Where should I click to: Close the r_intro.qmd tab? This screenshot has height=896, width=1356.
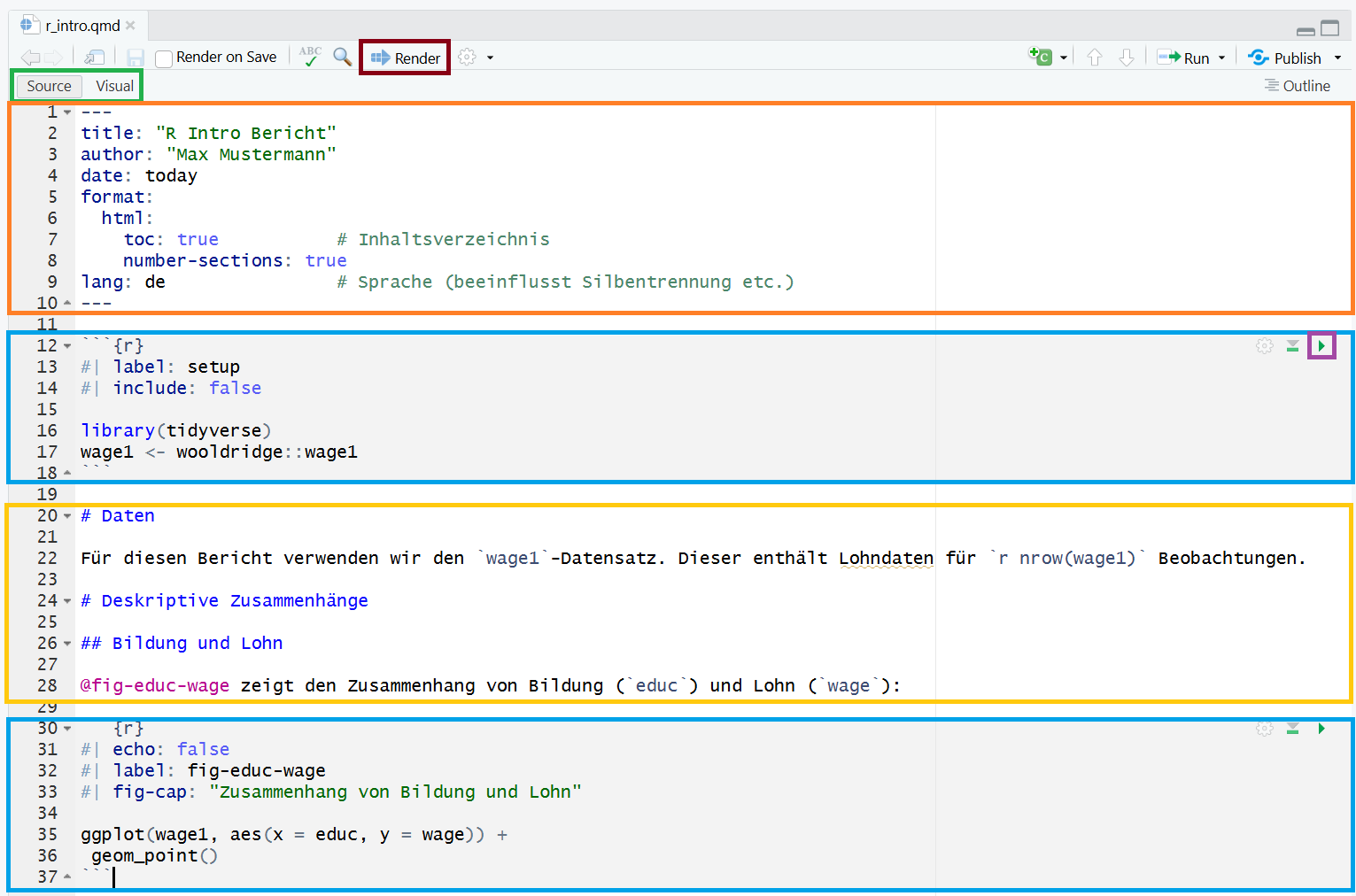point(130,26)
